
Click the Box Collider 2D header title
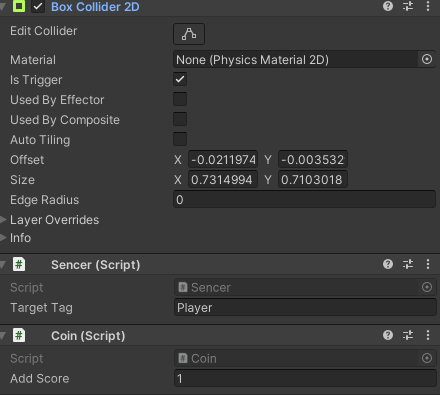click(x=95, y=7)
